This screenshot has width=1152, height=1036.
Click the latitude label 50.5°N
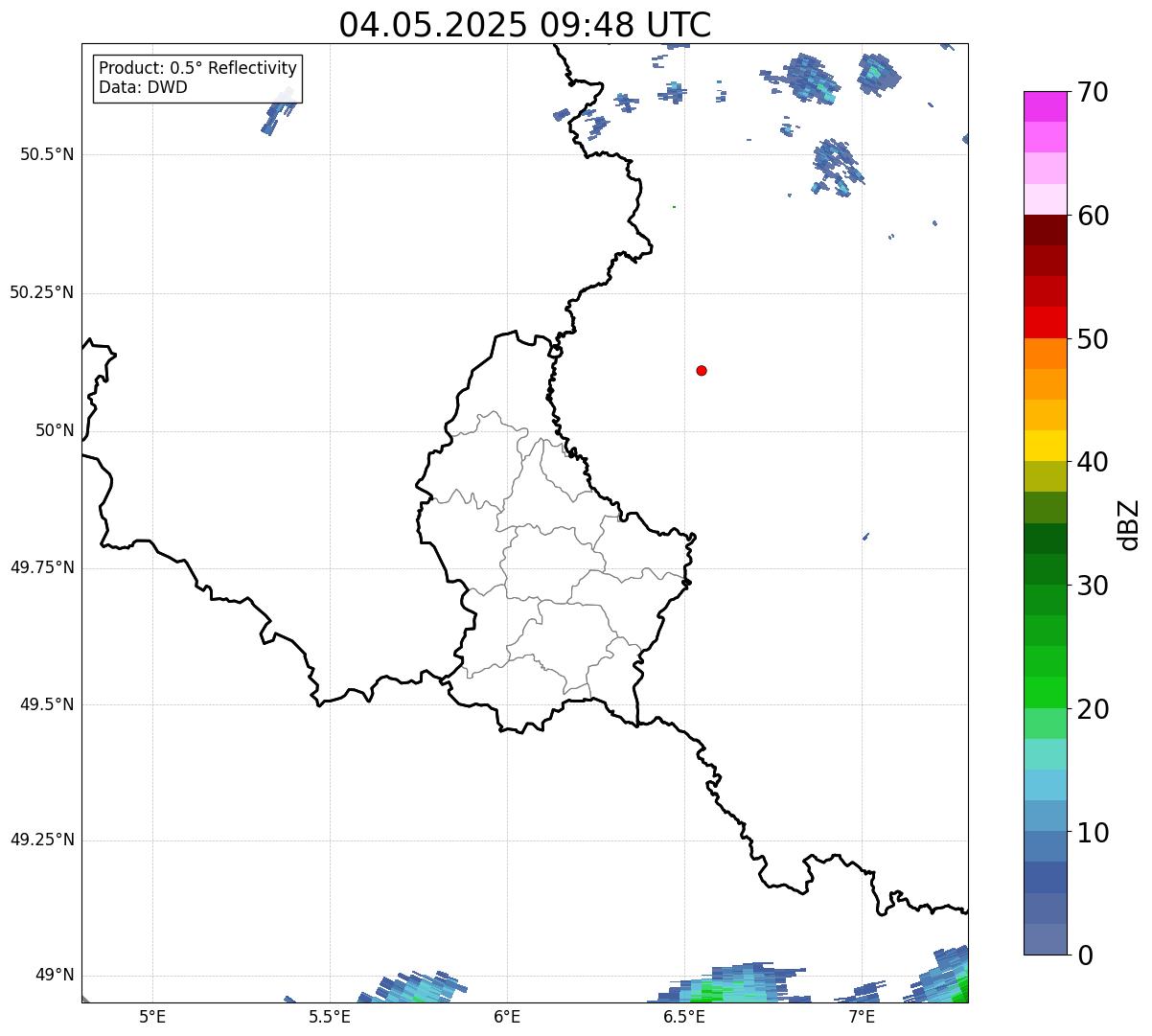(47, 154)
